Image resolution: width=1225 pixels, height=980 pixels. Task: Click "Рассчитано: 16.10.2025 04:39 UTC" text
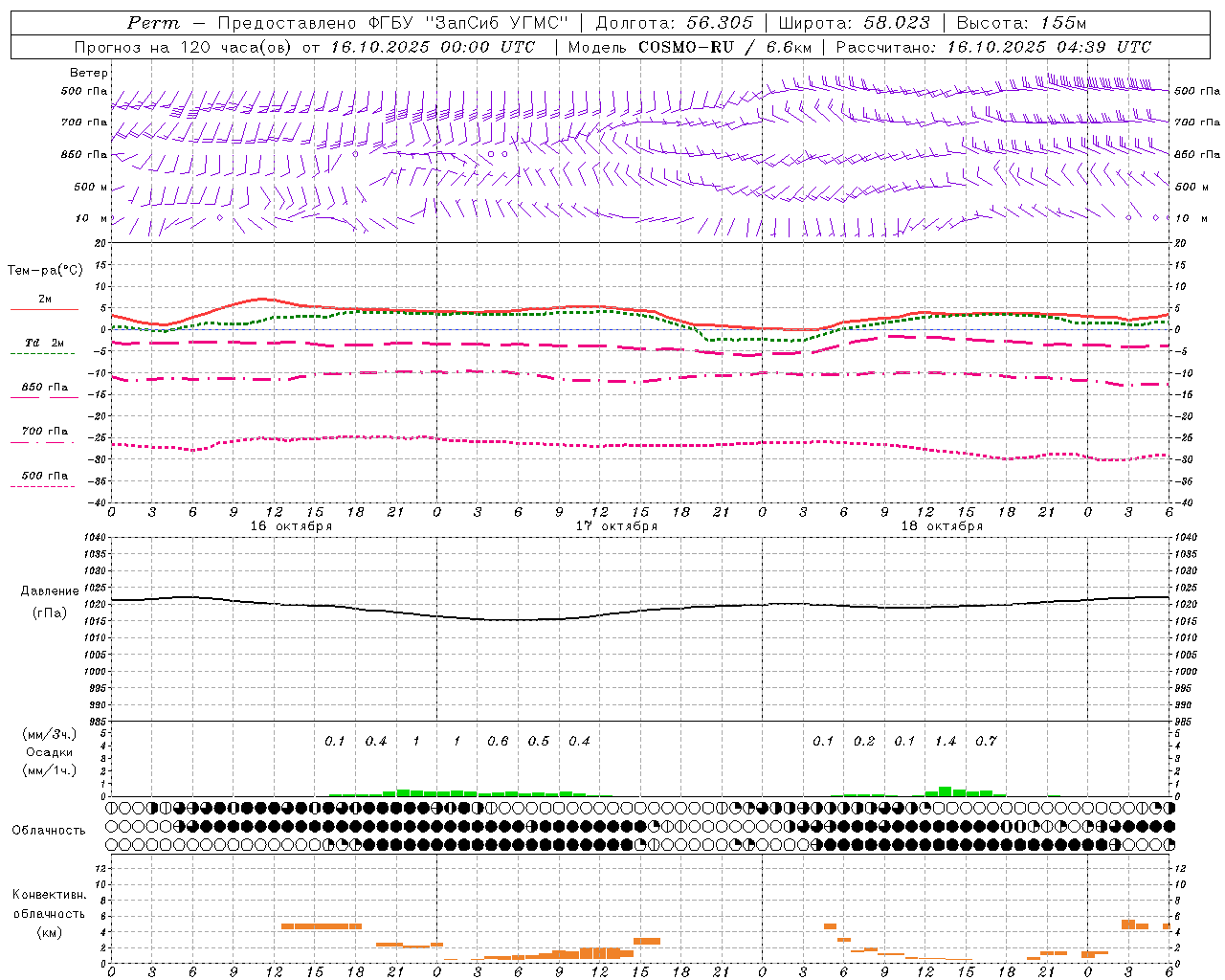coord(993,47)
